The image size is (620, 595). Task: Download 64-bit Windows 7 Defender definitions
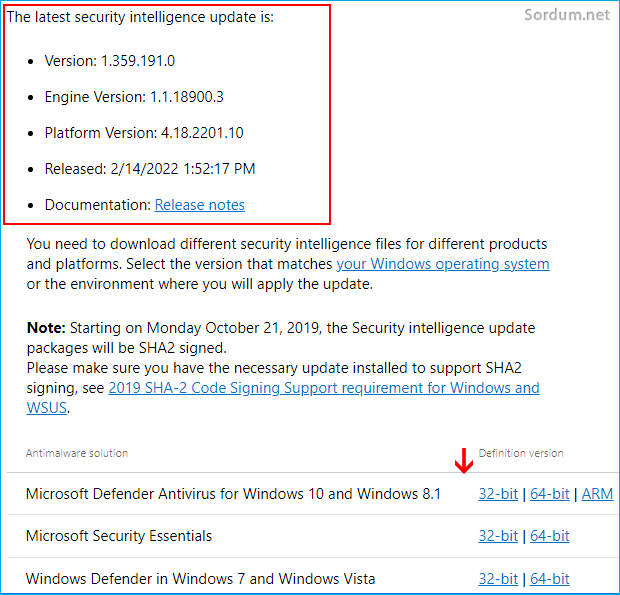550,579
